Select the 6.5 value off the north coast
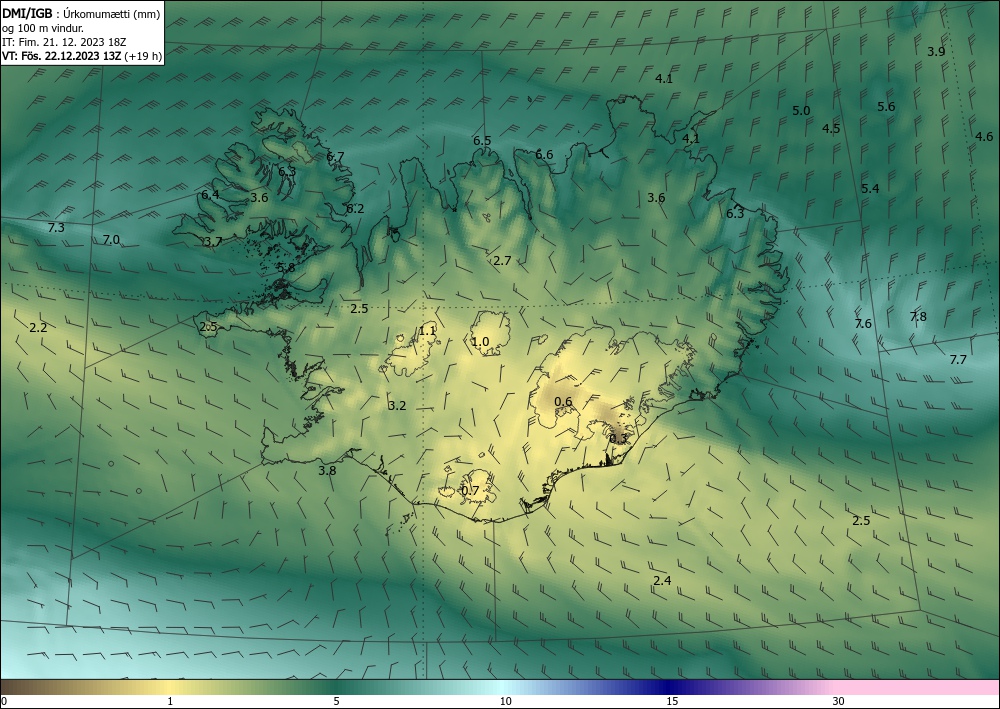 point(482,140)
